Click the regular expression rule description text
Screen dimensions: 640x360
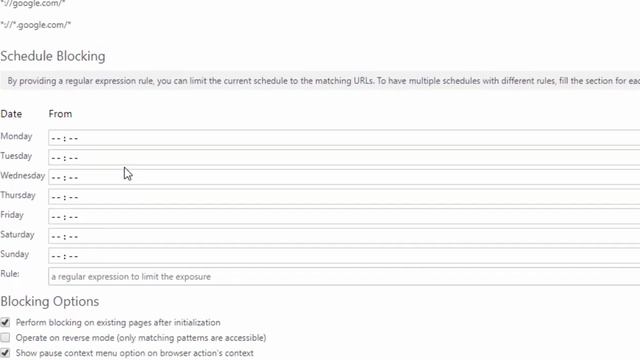323,81
